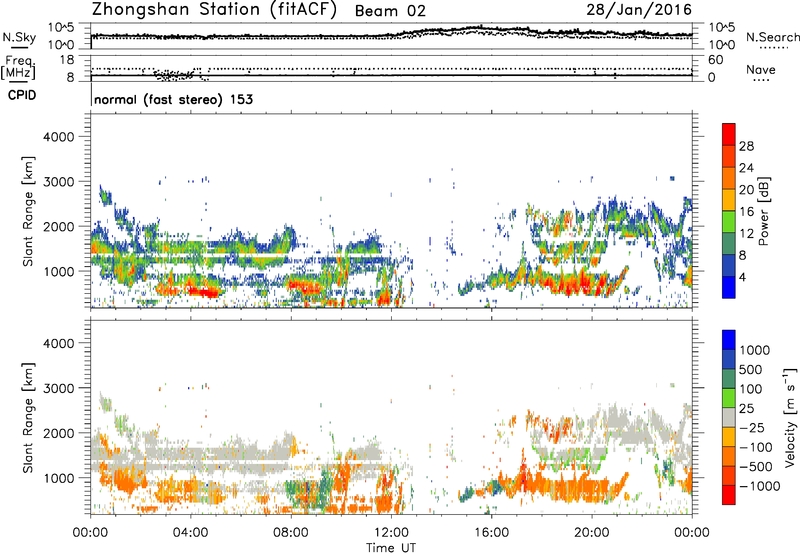The image size is (800, 554).
Task: Click the 'Power [dB]' color bar title
Action: [763, 211]
